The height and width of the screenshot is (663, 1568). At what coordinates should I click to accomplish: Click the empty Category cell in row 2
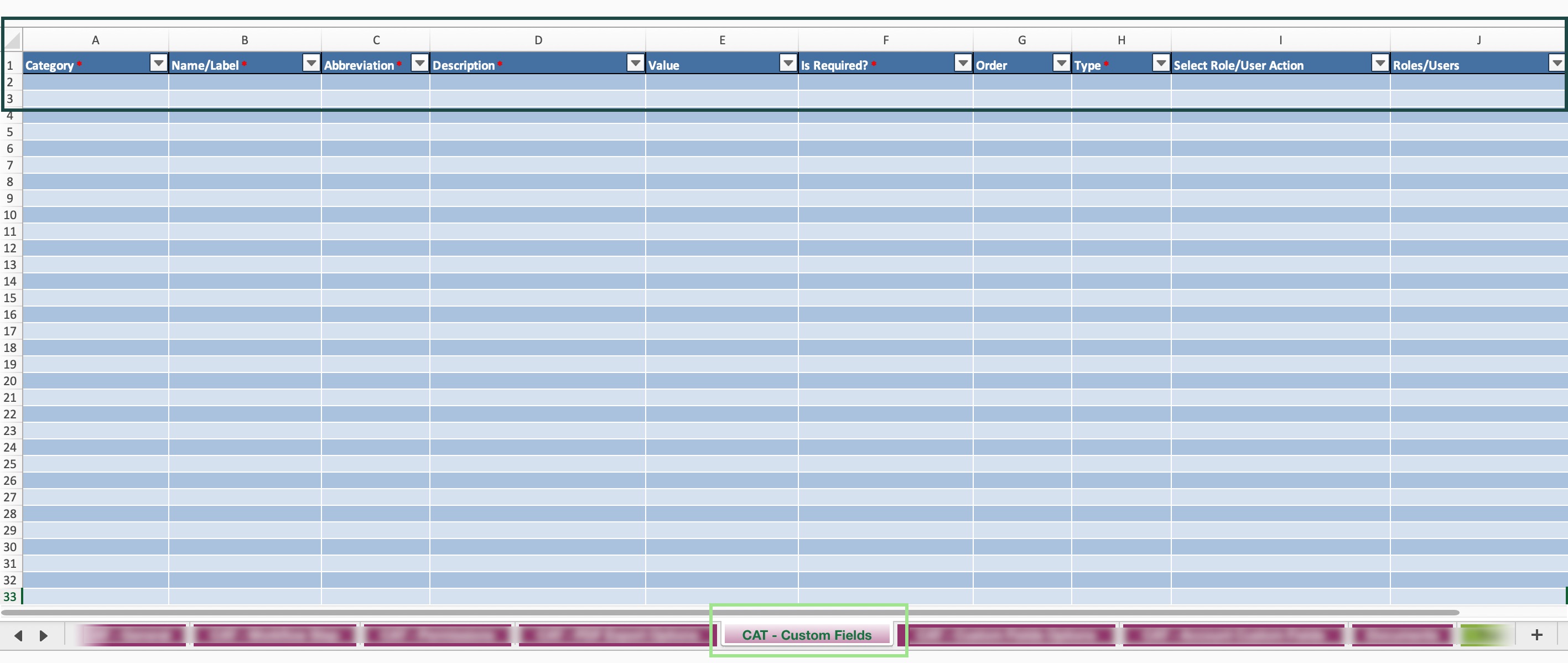click(x=96, y=81)
